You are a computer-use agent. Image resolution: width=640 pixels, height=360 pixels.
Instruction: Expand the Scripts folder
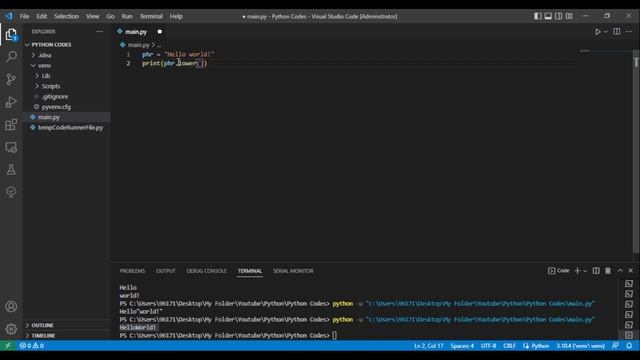pos(51,86)
